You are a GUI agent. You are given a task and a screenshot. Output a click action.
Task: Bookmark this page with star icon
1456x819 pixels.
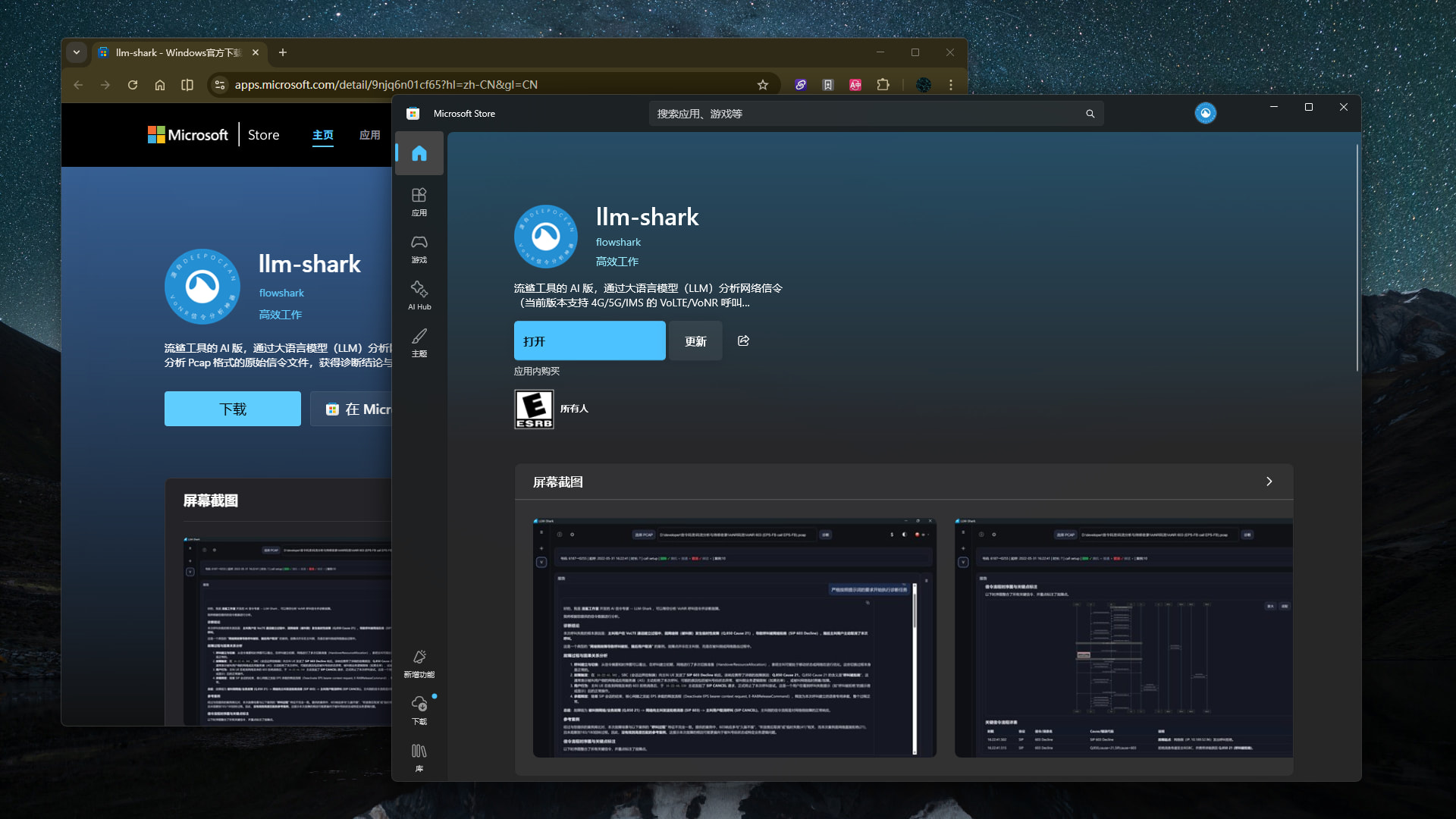tap(763, 85)
